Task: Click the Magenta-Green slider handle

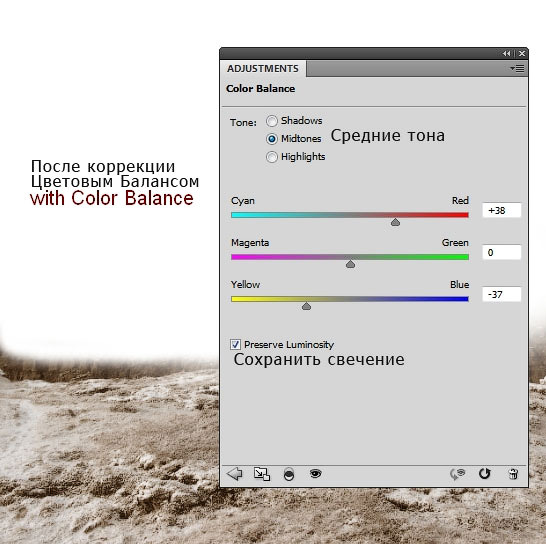Action: click(350, 264)
